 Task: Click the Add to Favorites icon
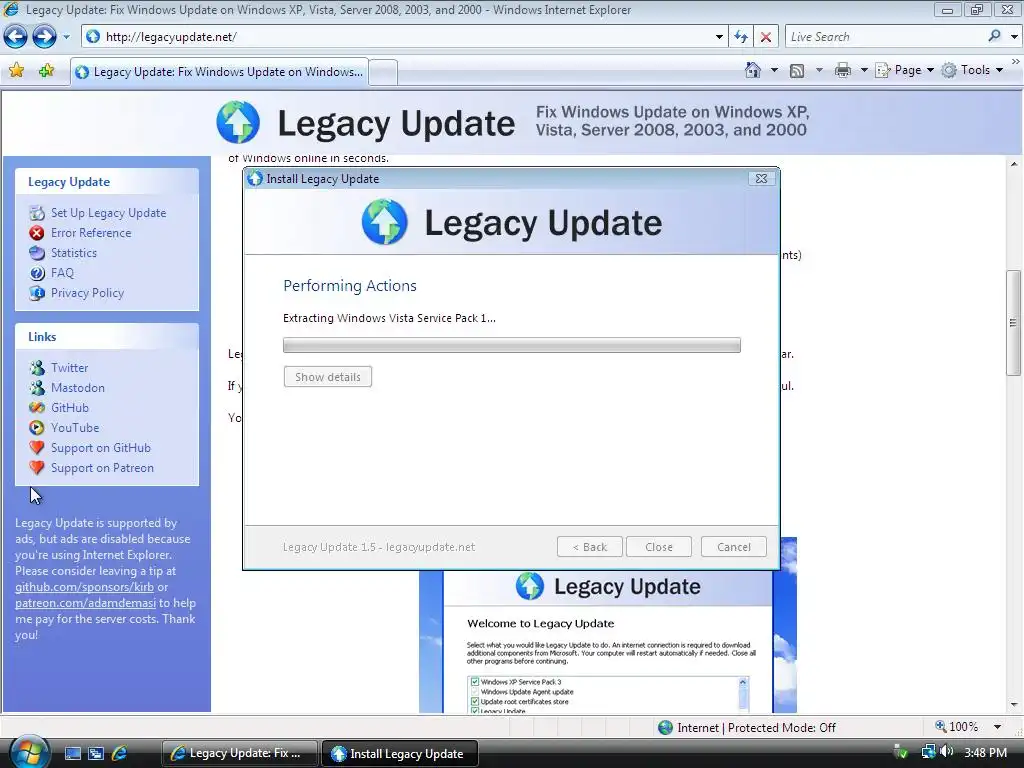coord(46,71)
